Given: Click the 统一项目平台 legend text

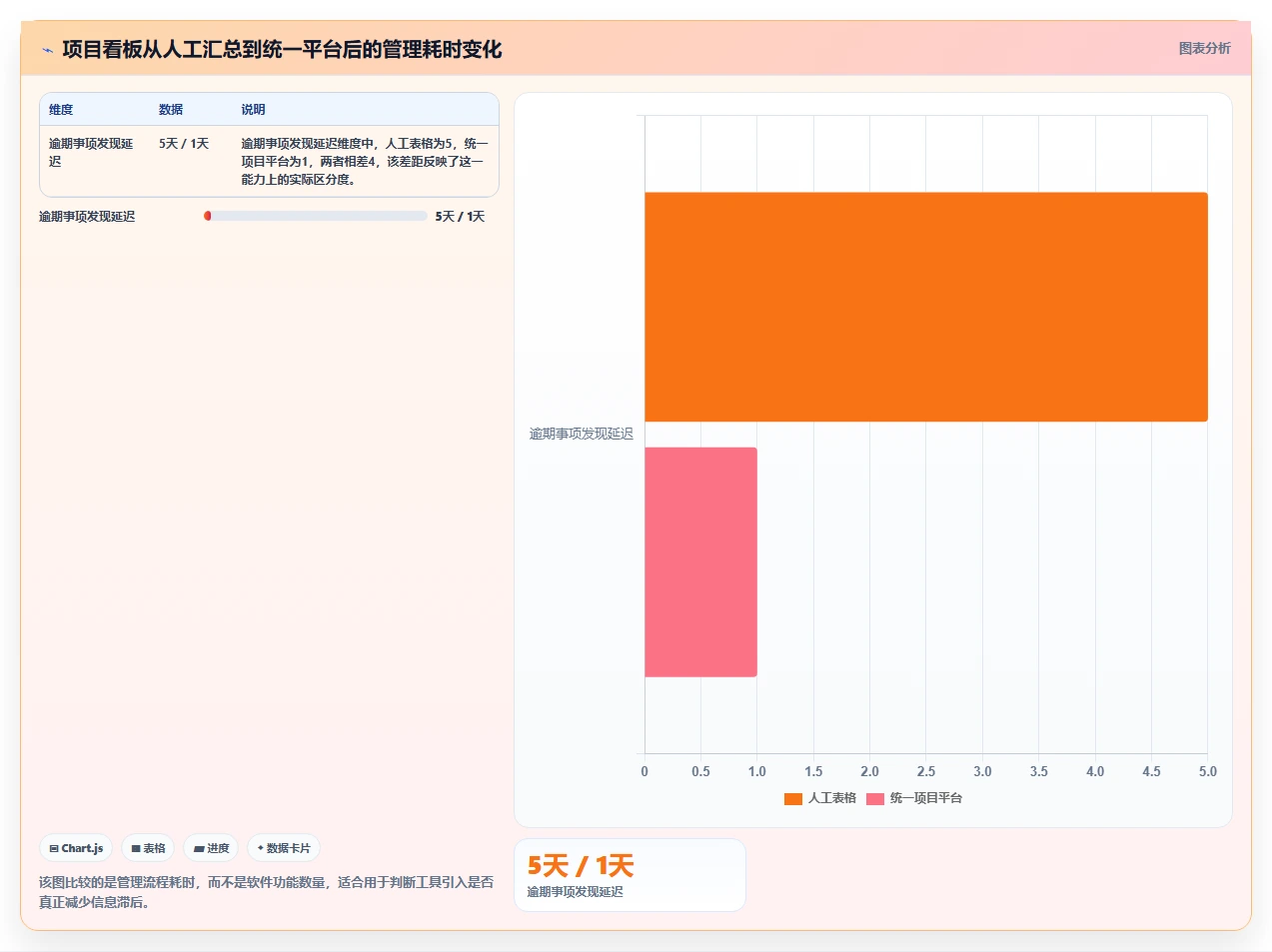Looking at the screenshot, I should [x=926, y=798].
